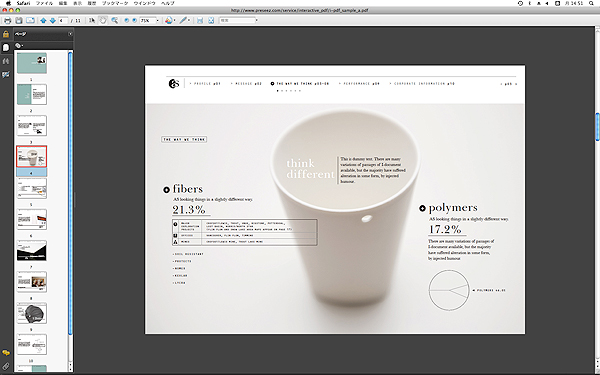Zoom out with the minus button
Screen dimensions: 600x375
(x=127, y=20)
